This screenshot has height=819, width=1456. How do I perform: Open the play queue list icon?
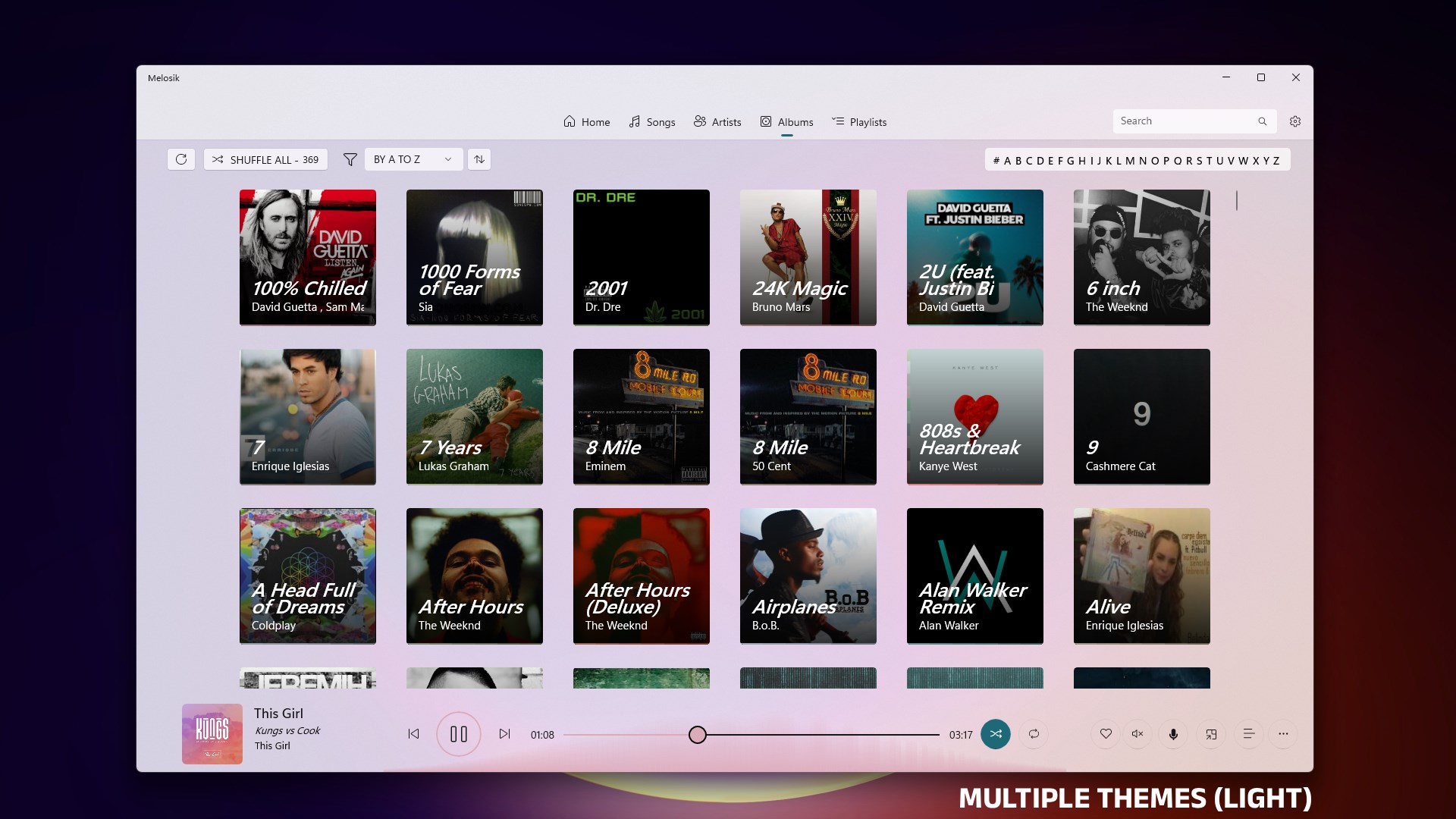click(1248, 734)
